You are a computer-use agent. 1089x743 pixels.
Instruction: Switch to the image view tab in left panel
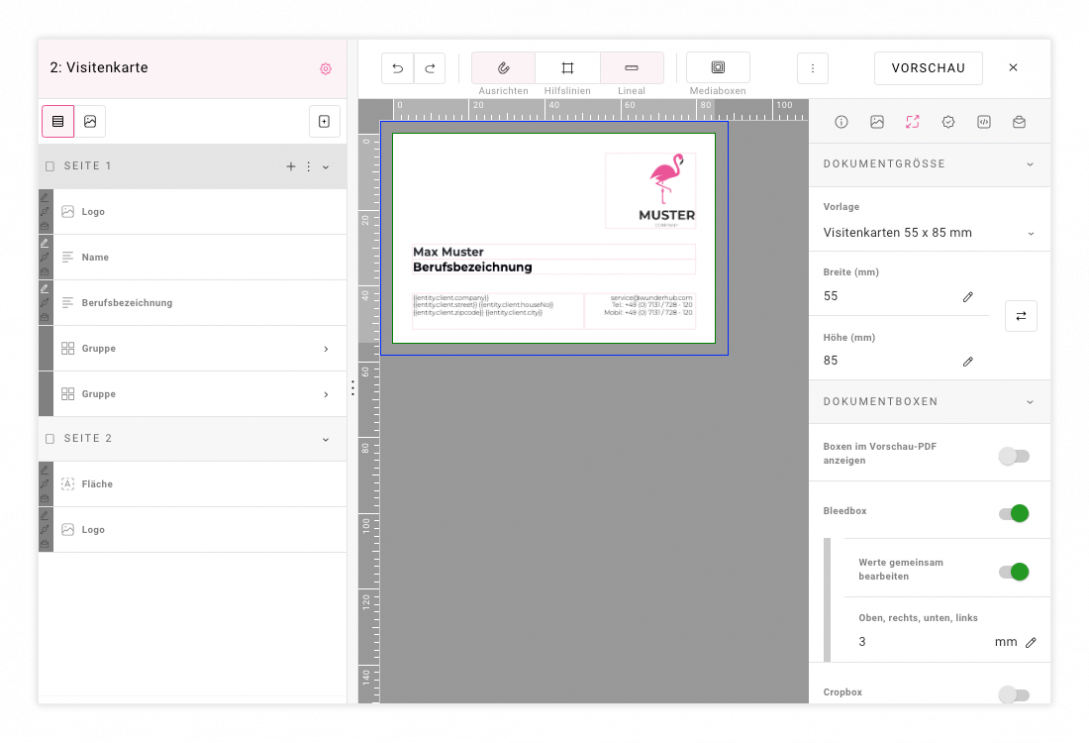tap(90, 121)
